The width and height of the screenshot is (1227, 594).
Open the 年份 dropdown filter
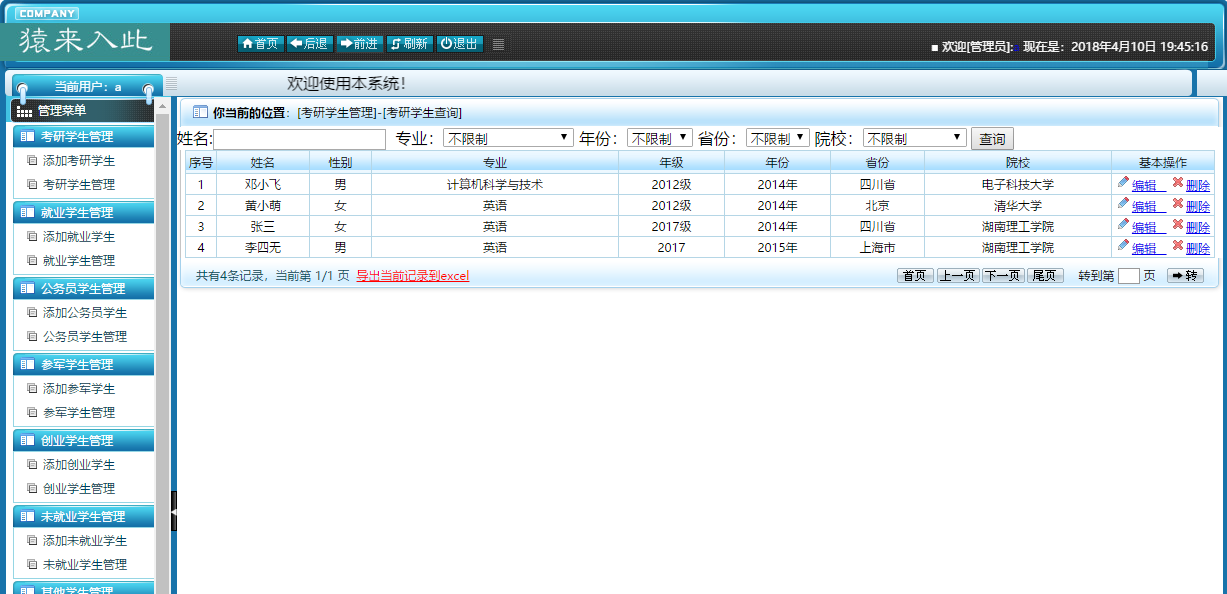coord(660,138)
